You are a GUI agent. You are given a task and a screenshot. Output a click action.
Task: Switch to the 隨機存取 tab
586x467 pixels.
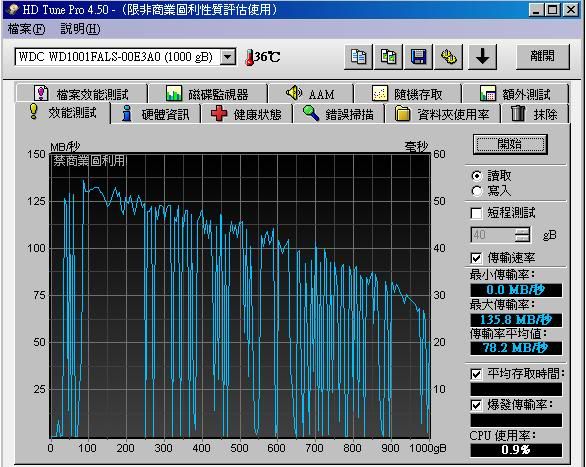tap(407, 94)
